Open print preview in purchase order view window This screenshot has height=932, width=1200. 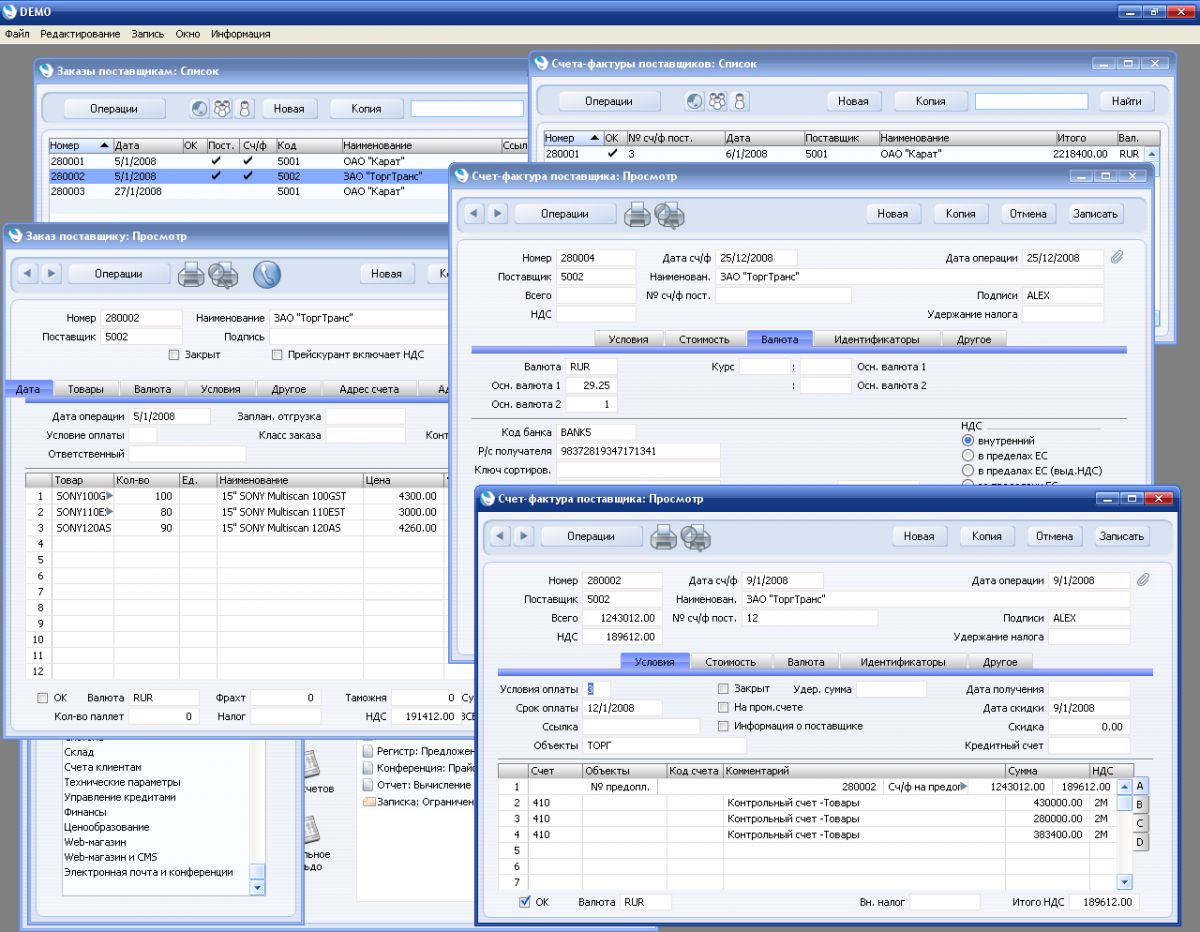[x=222, y=274]
